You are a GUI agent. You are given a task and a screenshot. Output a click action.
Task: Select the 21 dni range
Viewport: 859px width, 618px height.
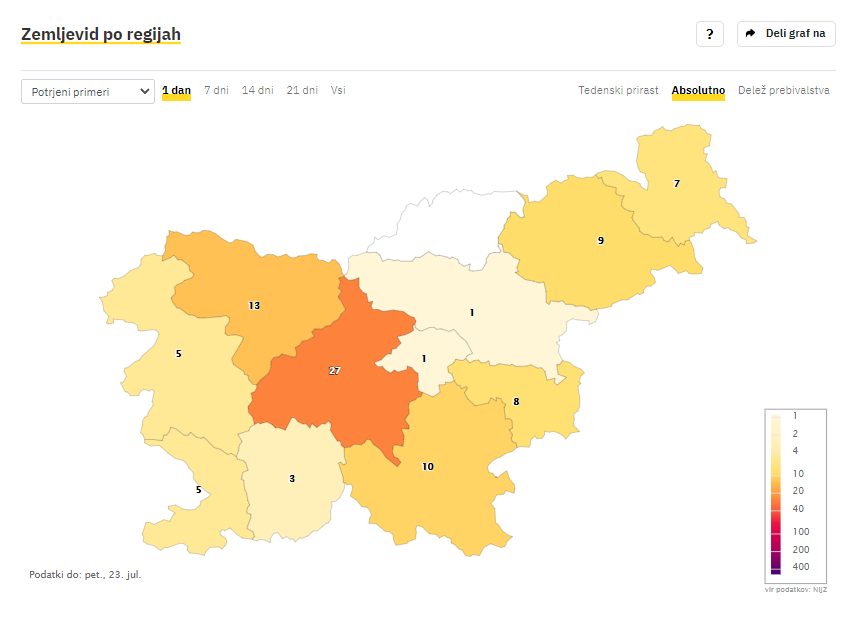point(302,90)
